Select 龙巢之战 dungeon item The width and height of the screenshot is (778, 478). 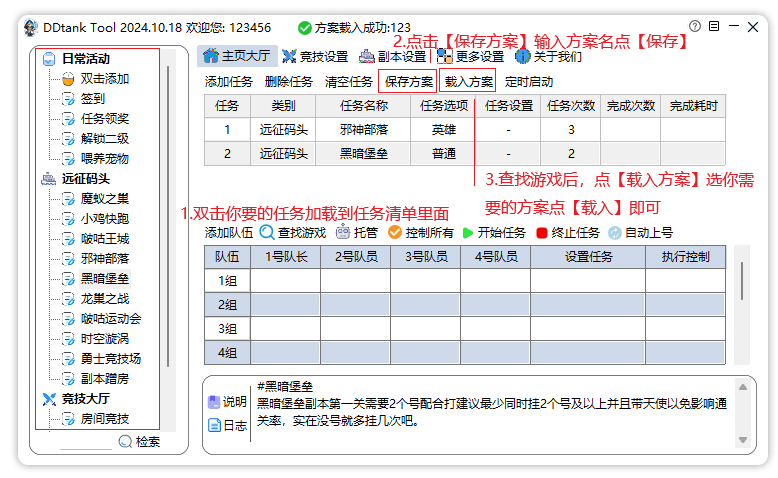pos(105,298)
